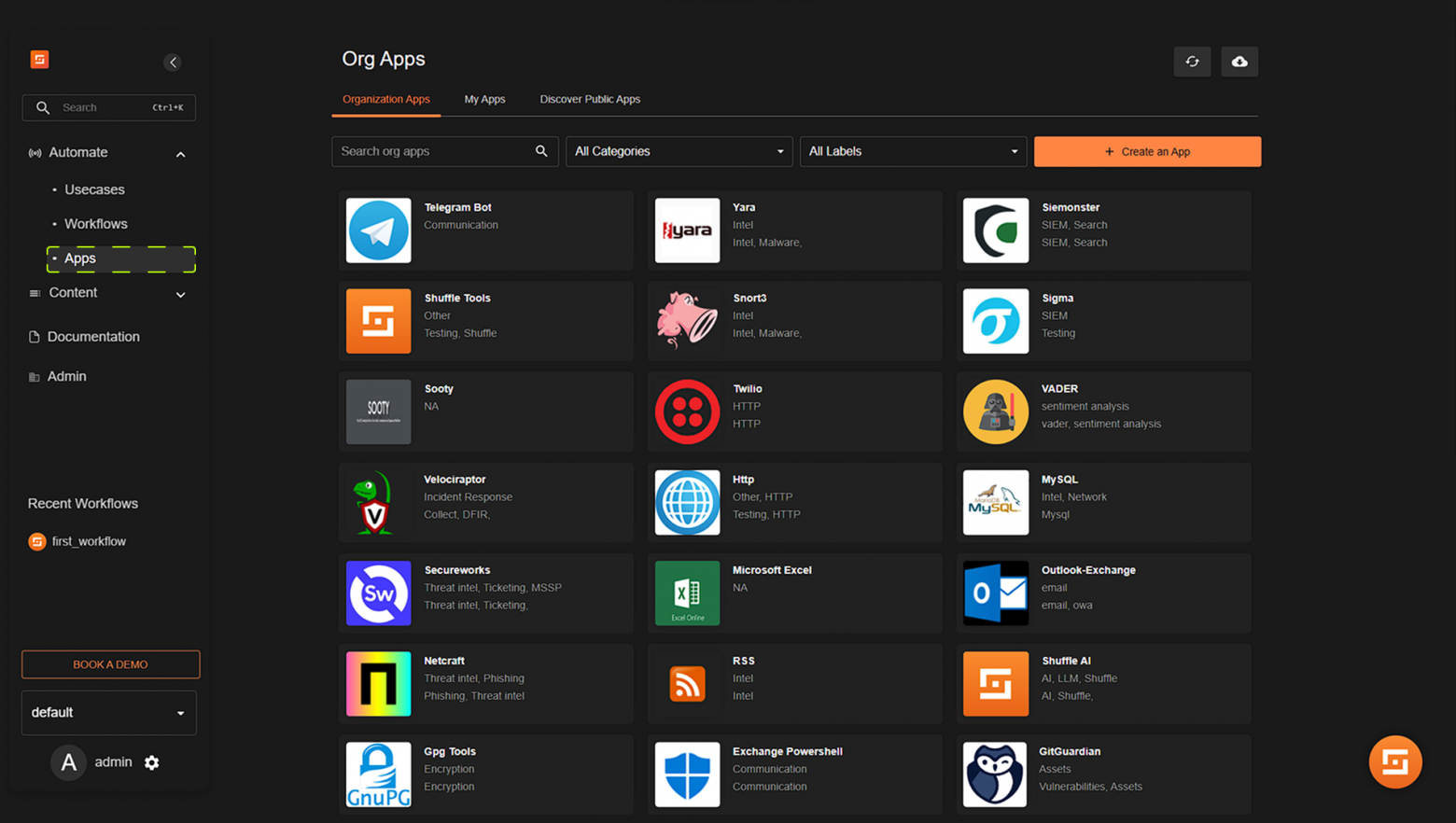Open Documentation from the sidebar
Screen dimensions: 1456x823
[x=93, y=337]
